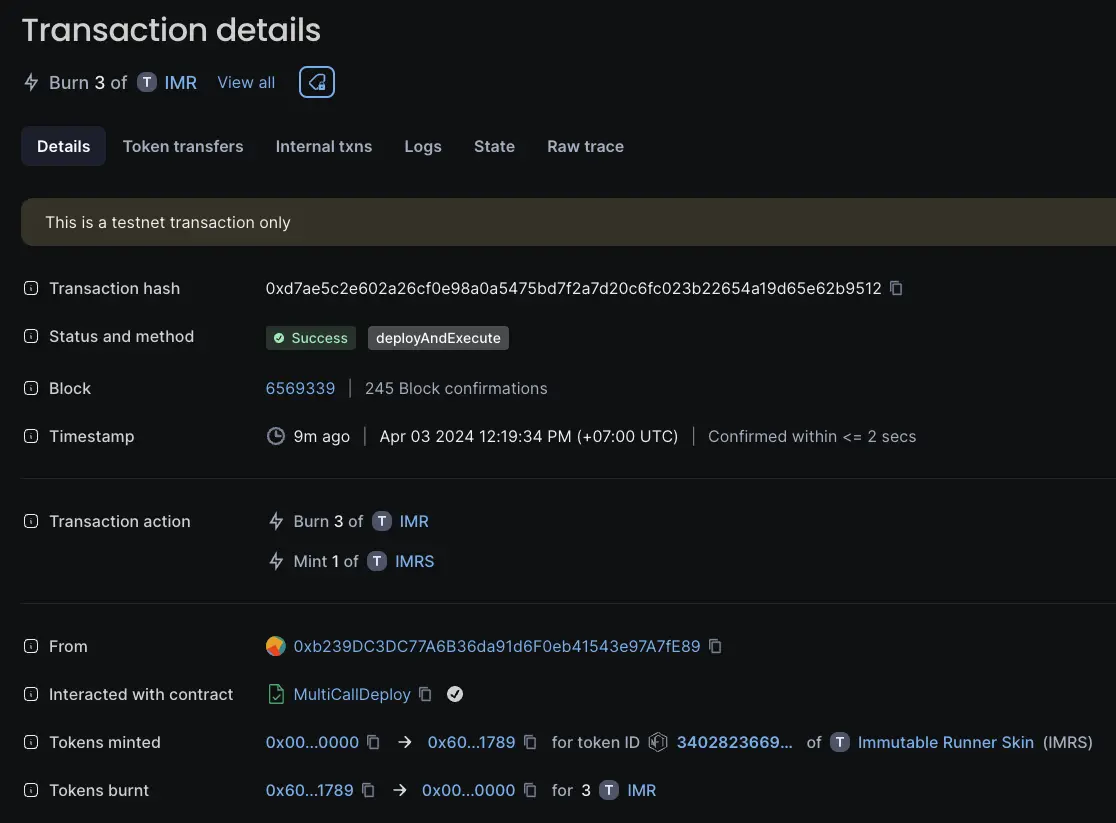Click the verified contract checkmark icon

455,694
